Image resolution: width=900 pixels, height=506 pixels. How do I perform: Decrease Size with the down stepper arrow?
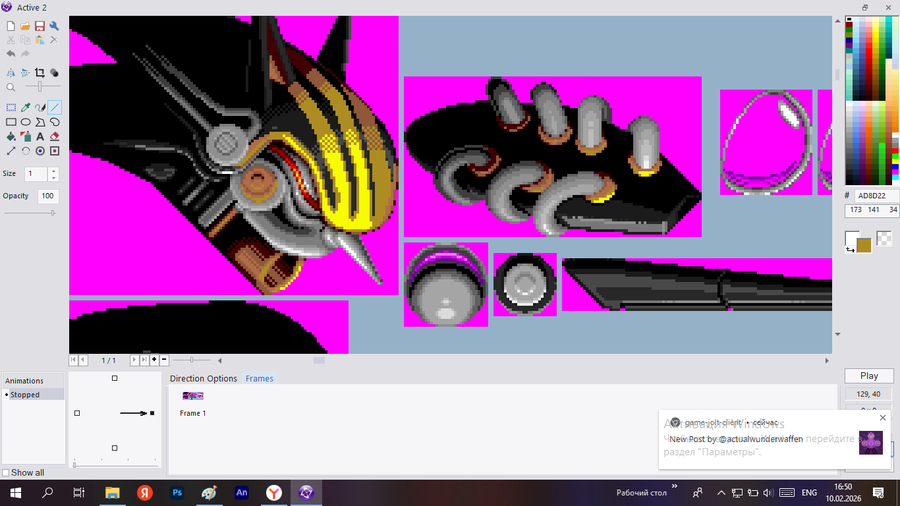53,177
